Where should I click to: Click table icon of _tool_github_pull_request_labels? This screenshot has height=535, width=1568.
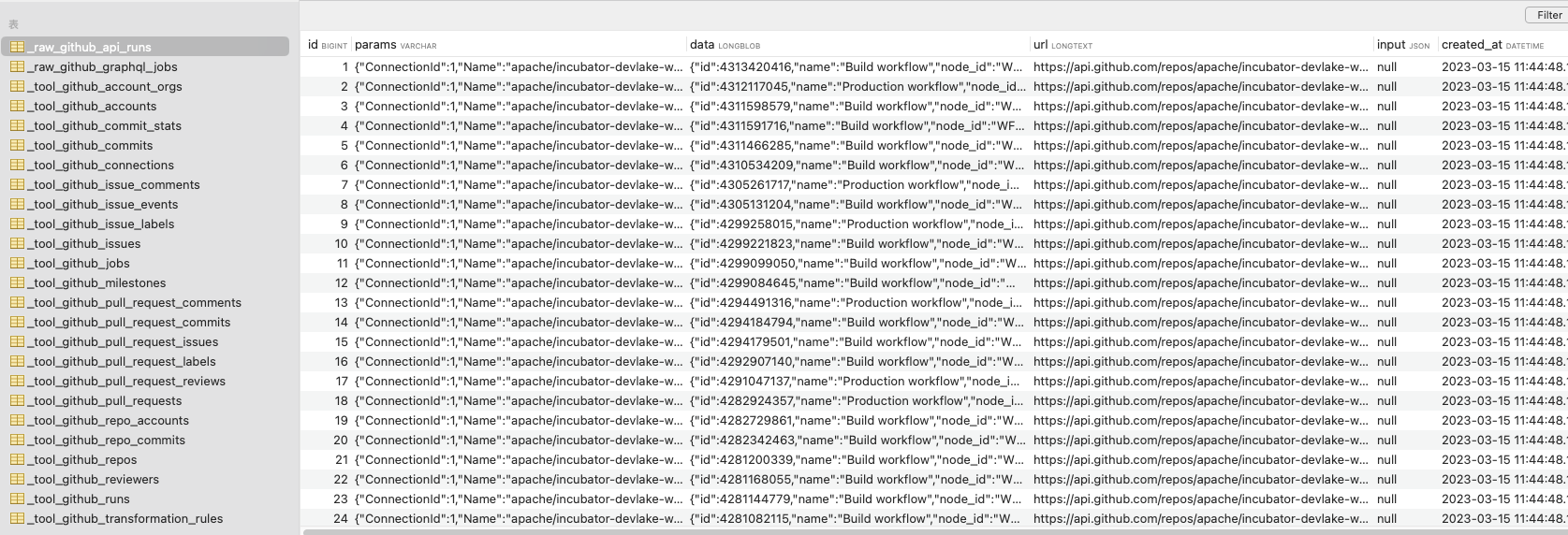(17, 361)
